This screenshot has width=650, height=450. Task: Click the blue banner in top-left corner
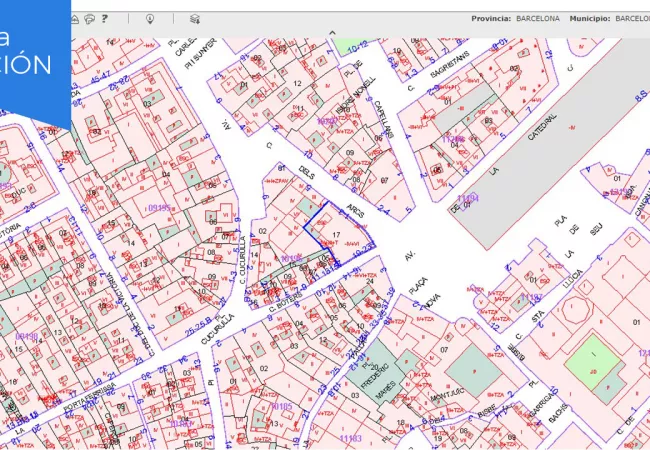35,62
